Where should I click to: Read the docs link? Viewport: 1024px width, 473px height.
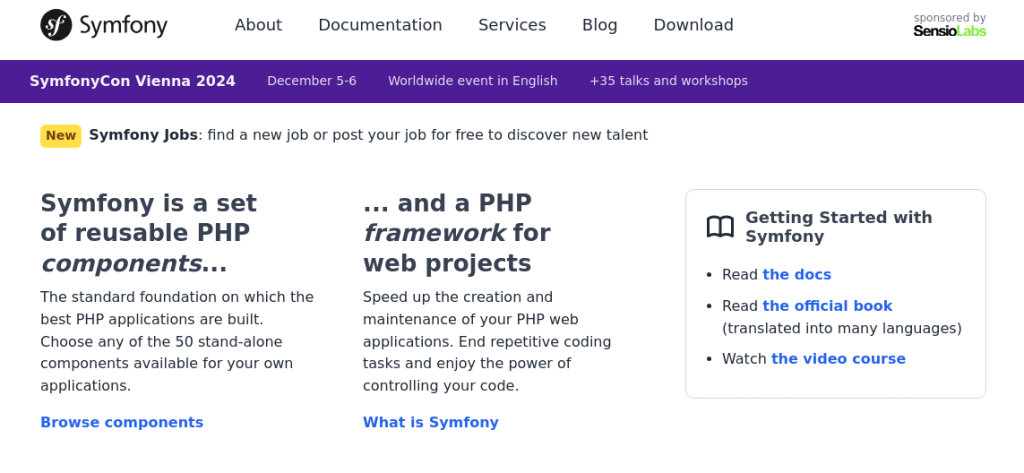pos(797,274)
